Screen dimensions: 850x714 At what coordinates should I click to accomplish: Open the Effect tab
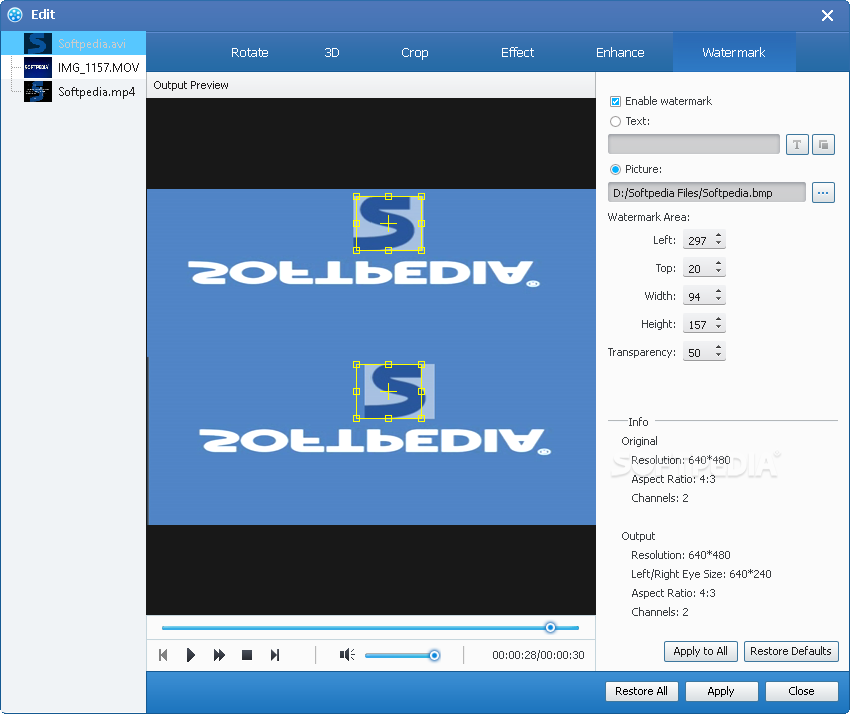(x=517, y=53)
